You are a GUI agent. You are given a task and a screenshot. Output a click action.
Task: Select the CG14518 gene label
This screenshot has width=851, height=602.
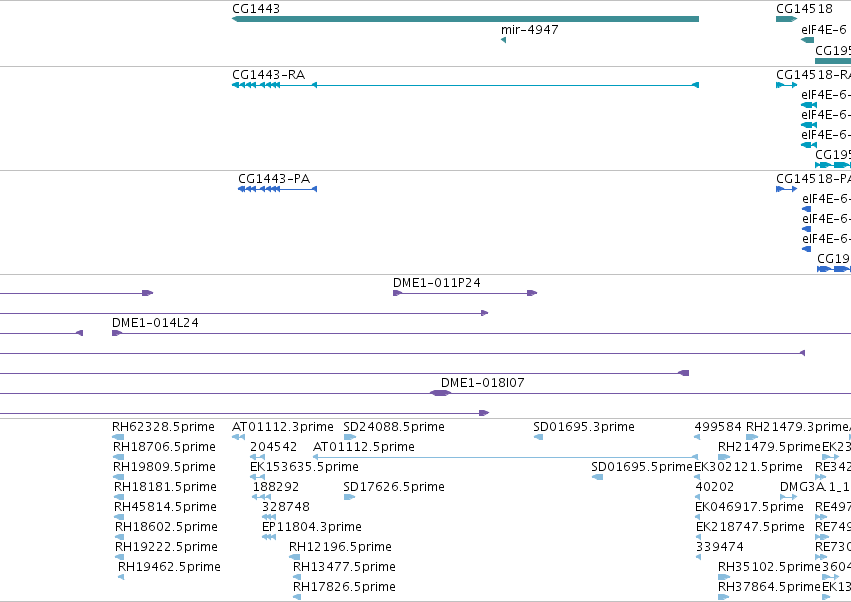pos(804,9)
